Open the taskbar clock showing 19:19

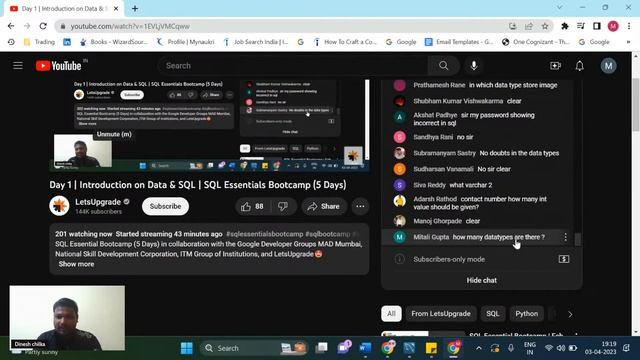600,348
